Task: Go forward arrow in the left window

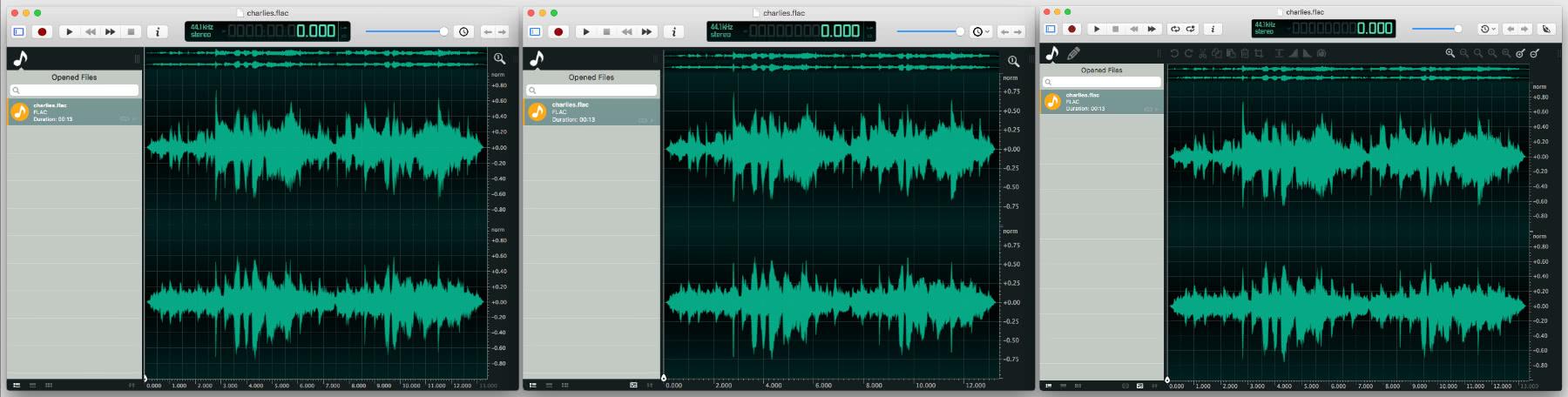Action: (503, 31)
